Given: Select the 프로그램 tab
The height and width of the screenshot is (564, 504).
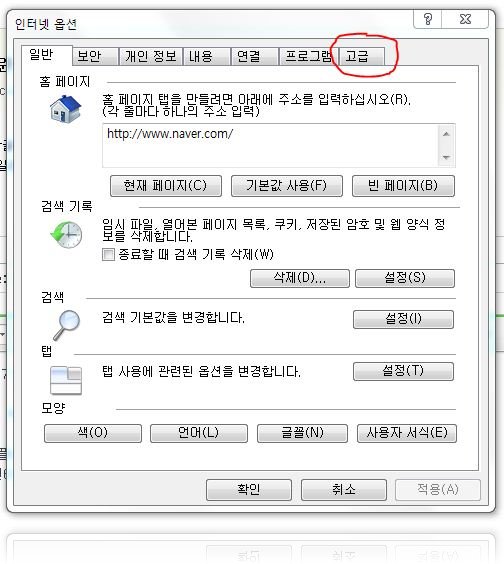Looking at the screenshot, I should [x=309, y=56].
